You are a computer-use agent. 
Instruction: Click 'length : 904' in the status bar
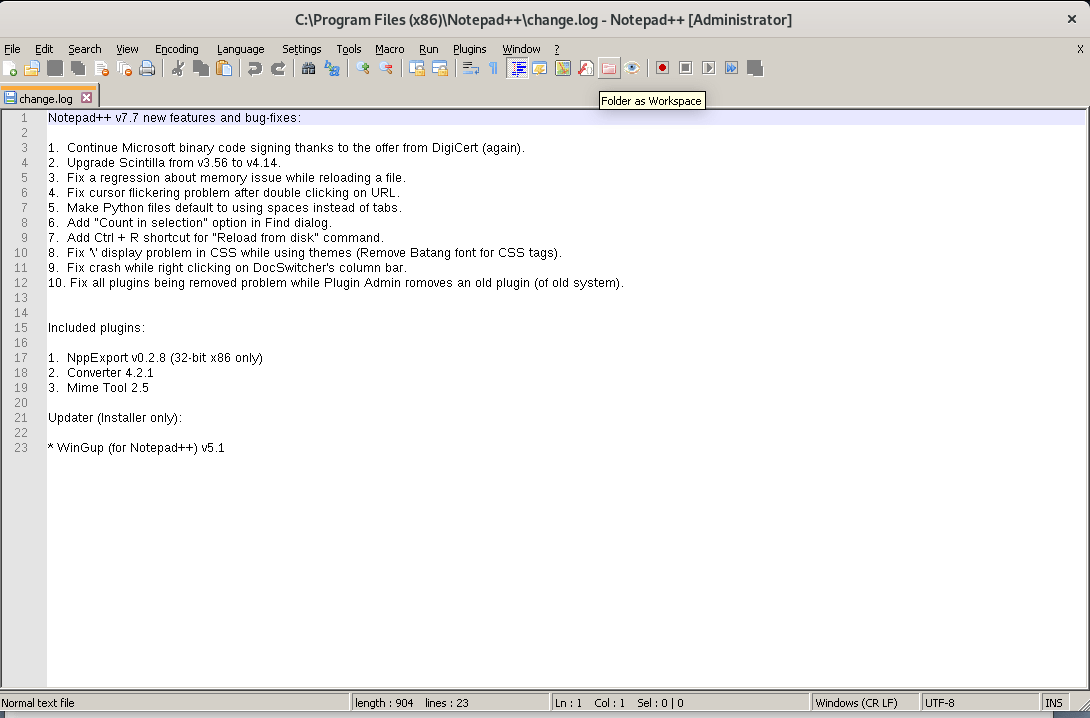tap(384, 703)
